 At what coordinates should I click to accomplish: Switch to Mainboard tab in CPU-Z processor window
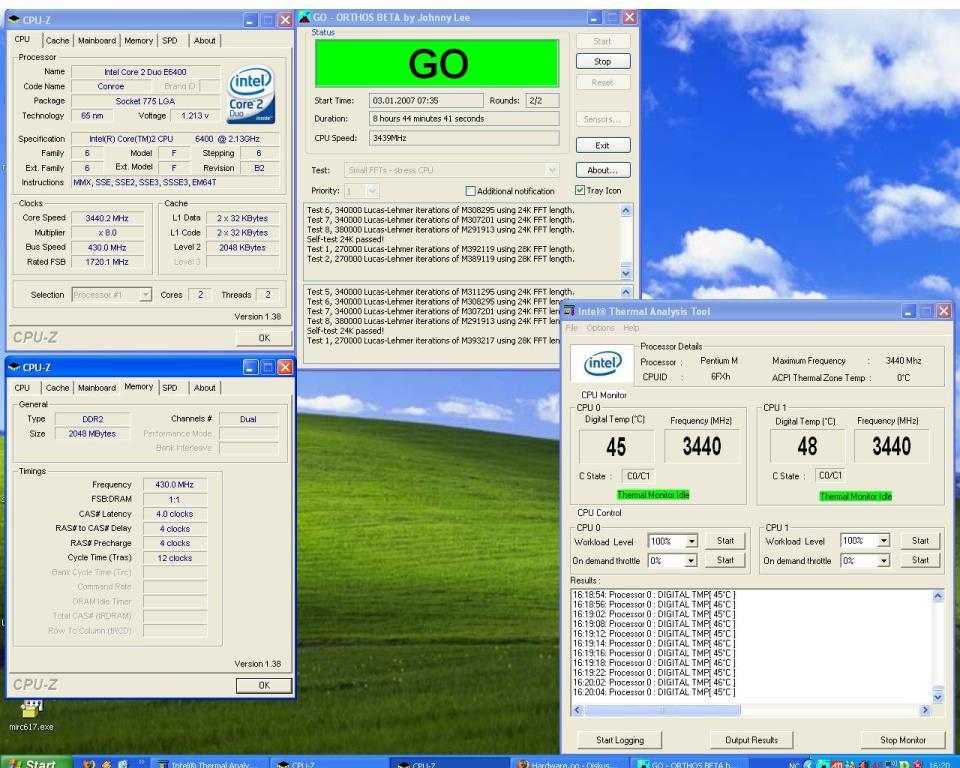pyautogui.click(x=97, y=40)
